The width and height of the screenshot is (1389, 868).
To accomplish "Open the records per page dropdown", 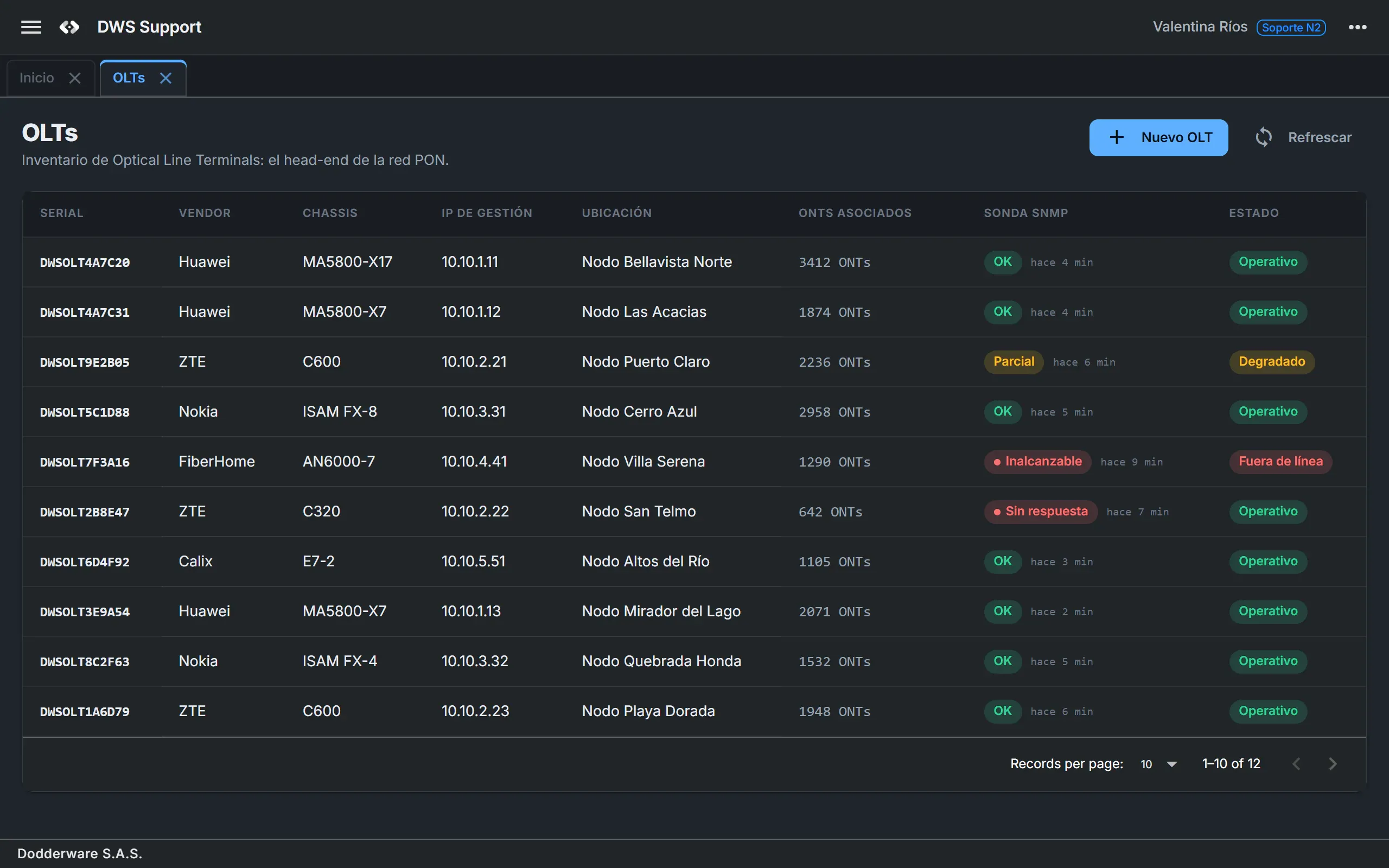I will [1159, 764].
